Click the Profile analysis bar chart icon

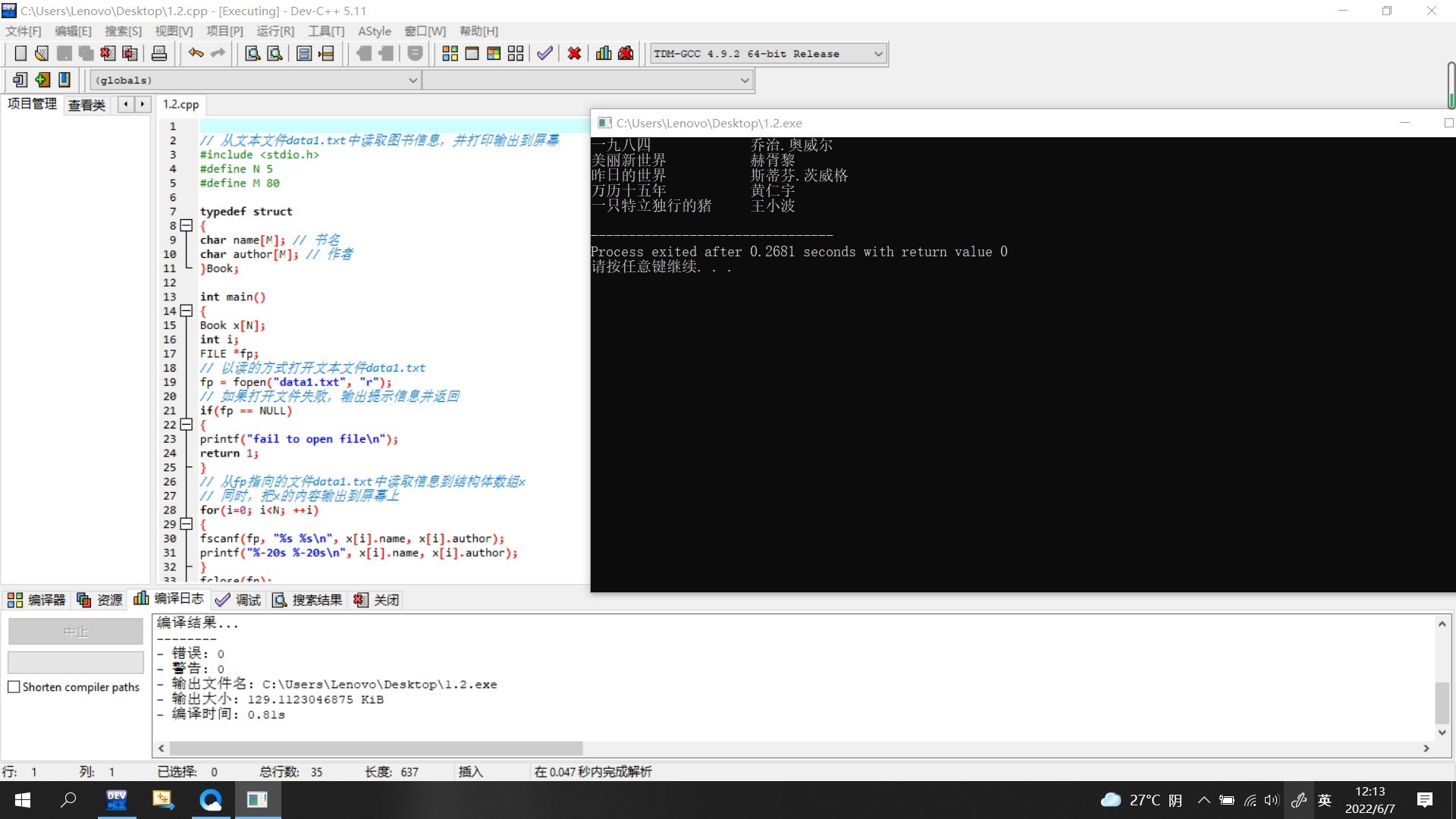click(604, 53)
